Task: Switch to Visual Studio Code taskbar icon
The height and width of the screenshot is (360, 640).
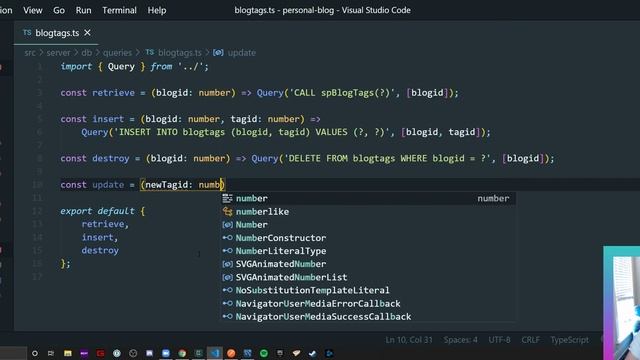Action: tap(215, 353)
